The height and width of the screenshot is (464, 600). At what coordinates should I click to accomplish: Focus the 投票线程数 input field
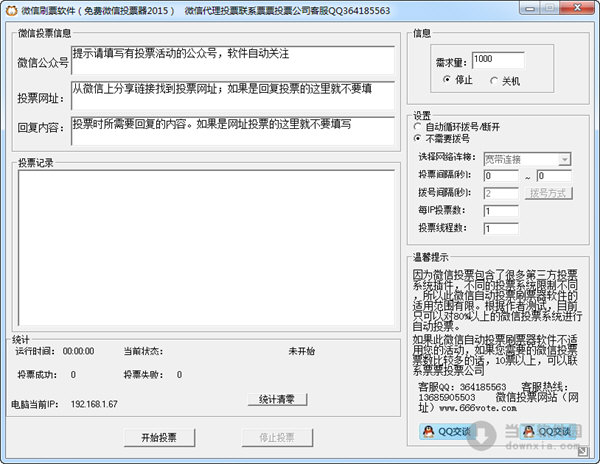(x=501, y=229)
